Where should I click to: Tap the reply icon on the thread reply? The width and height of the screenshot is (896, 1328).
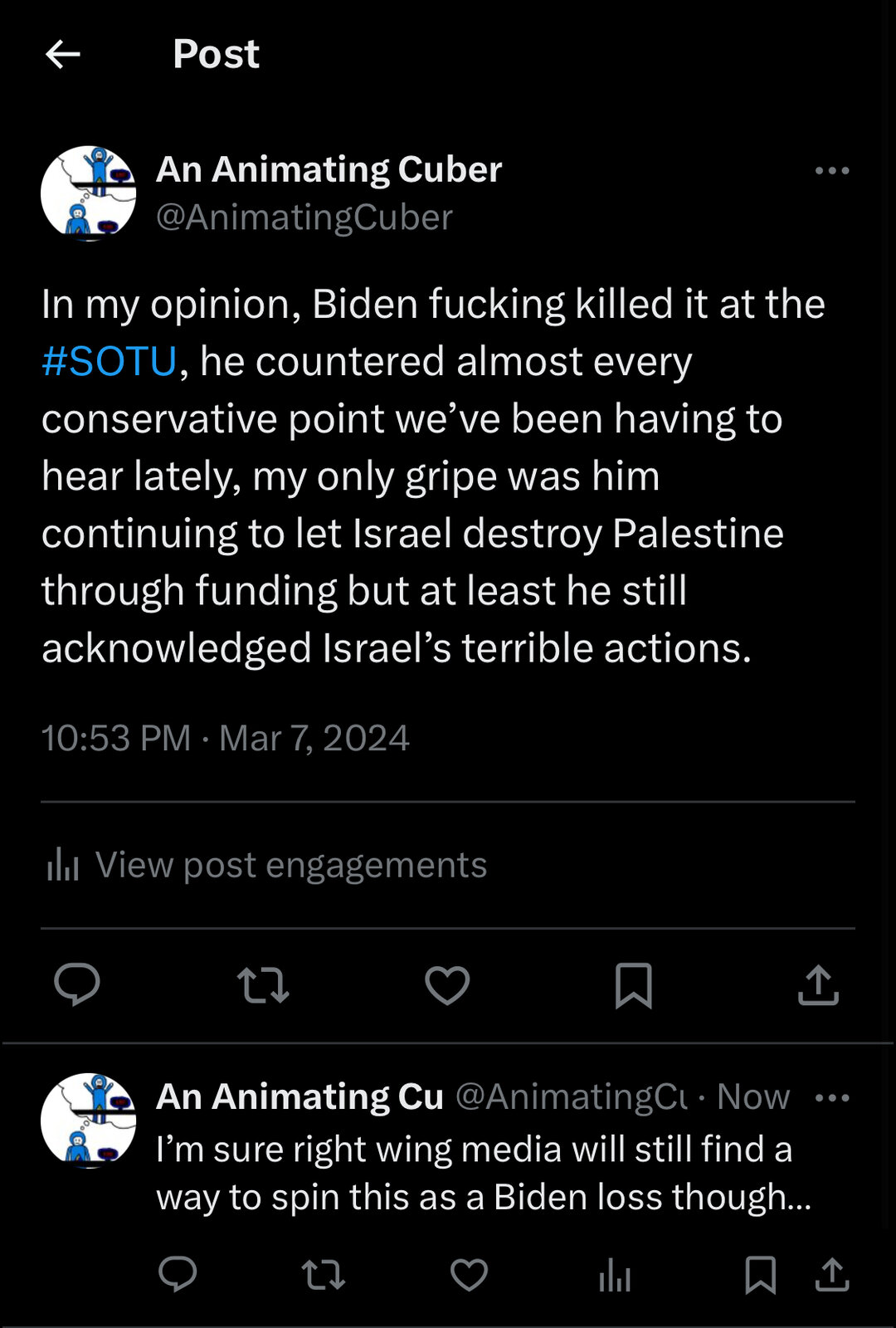pos(178,1274)
